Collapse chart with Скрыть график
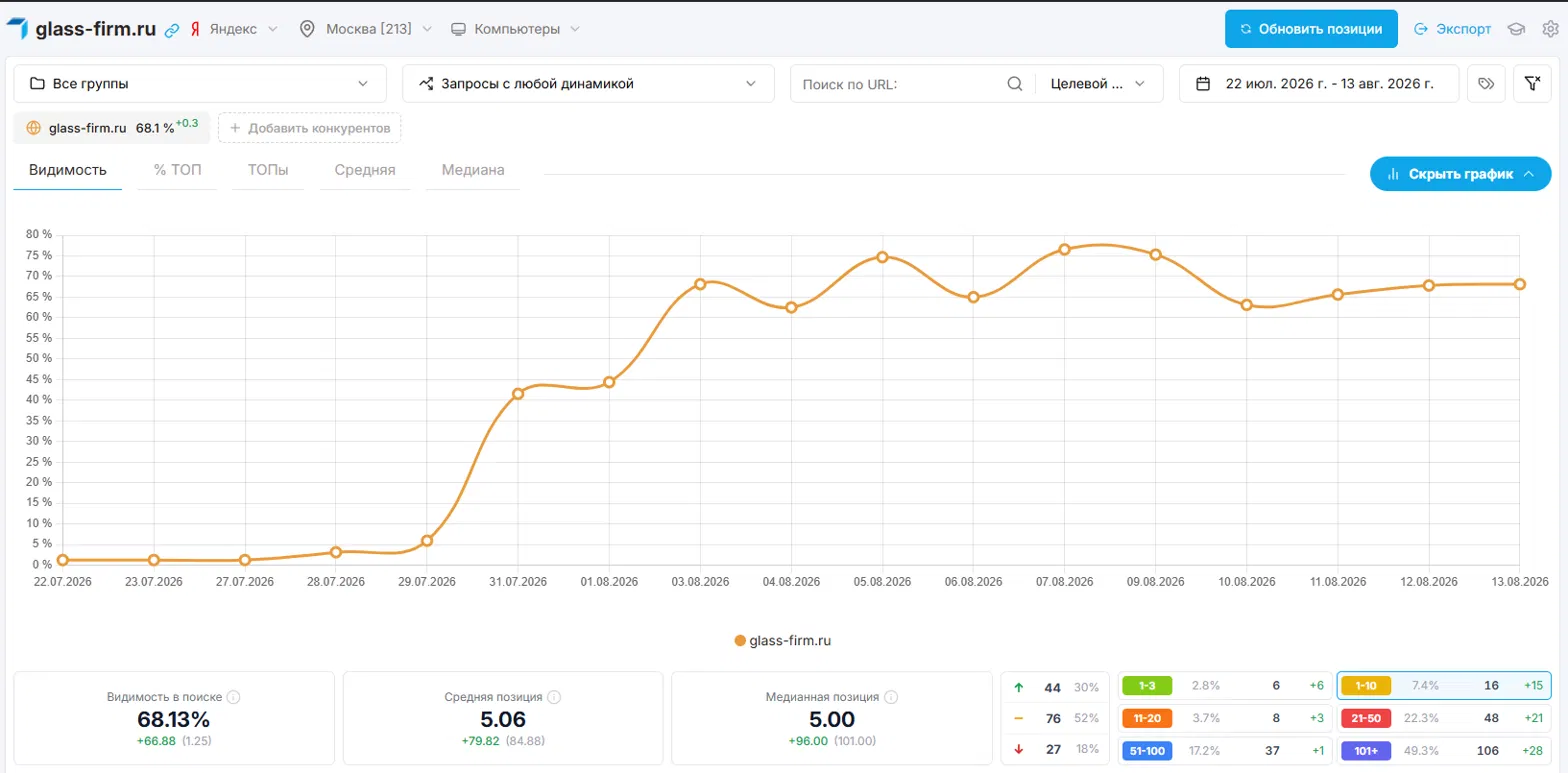The height and width of the screenshot is (773, 1568). 1461,174
